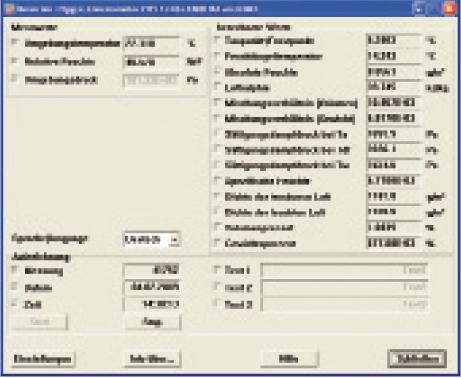The image size is (461, 378).
Task: Open the Hilfe help button
Action: [289, 359]
